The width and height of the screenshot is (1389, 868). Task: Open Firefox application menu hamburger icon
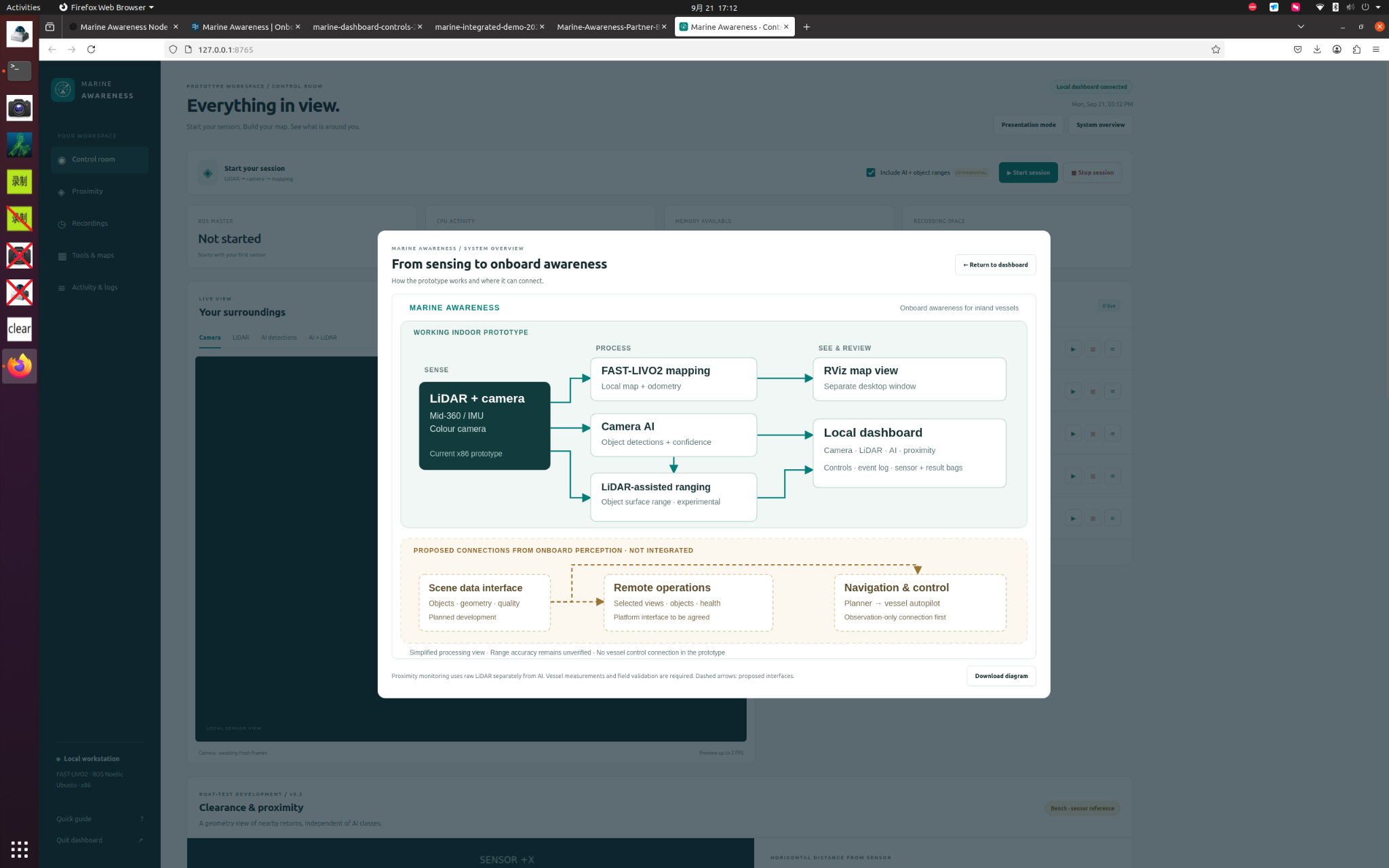[x=1375, y=50]
